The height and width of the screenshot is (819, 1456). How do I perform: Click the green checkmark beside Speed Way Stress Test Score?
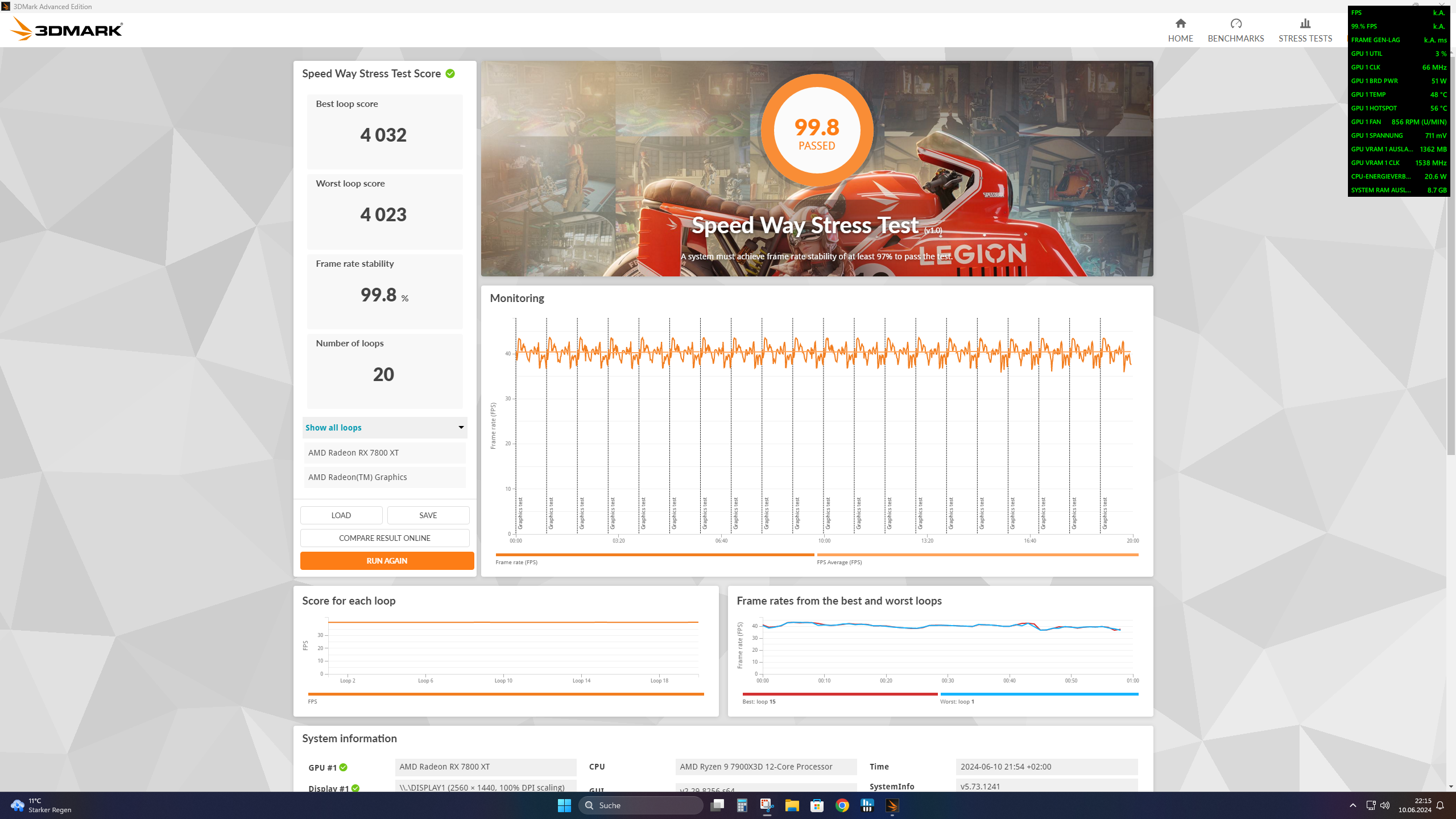[450, 73]
